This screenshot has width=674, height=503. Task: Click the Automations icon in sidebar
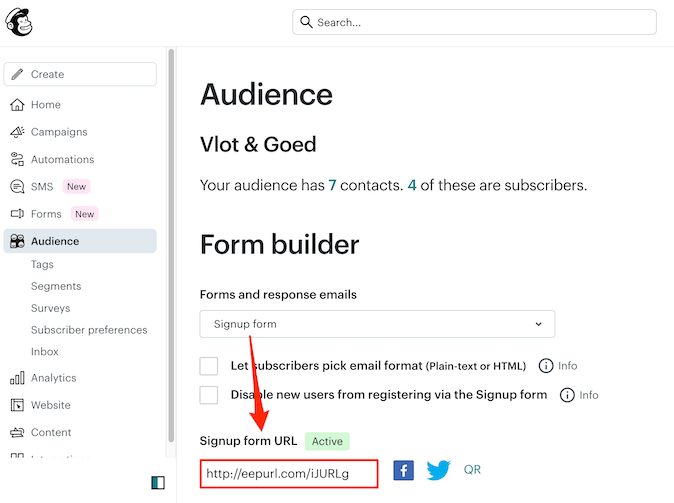tap(17, 159)
